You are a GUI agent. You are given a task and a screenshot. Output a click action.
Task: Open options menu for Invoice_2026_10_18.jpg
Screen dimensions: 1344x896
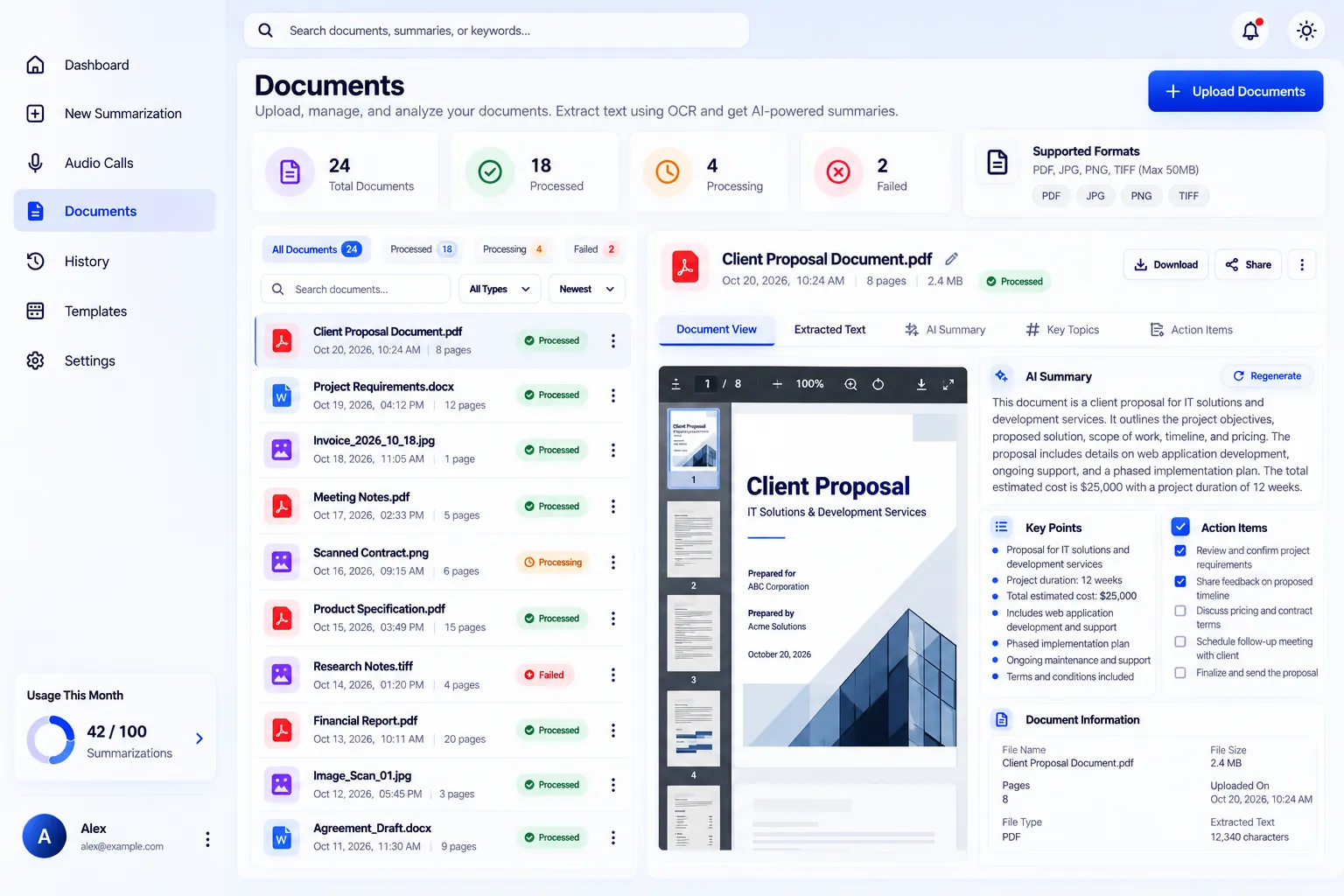tap(613, 450)
